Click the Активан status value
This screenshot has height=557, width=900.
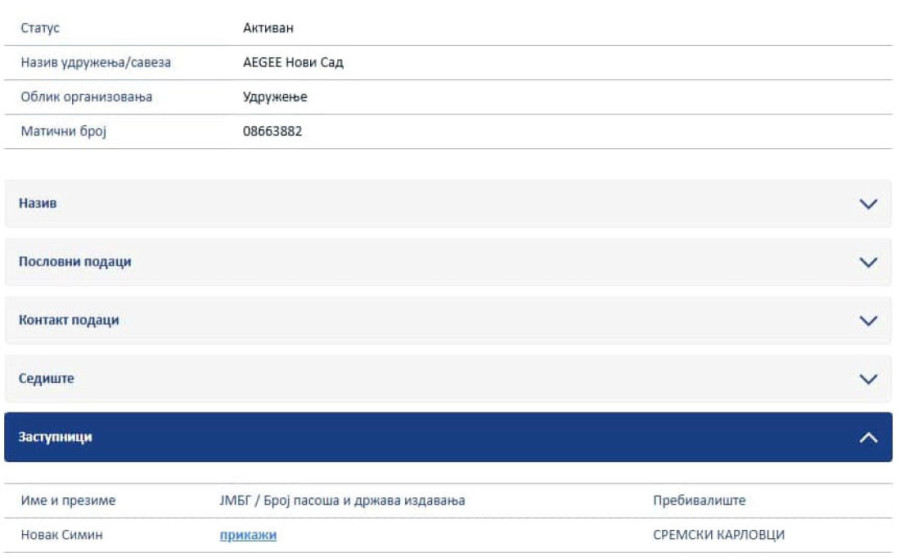pos(269,28)
